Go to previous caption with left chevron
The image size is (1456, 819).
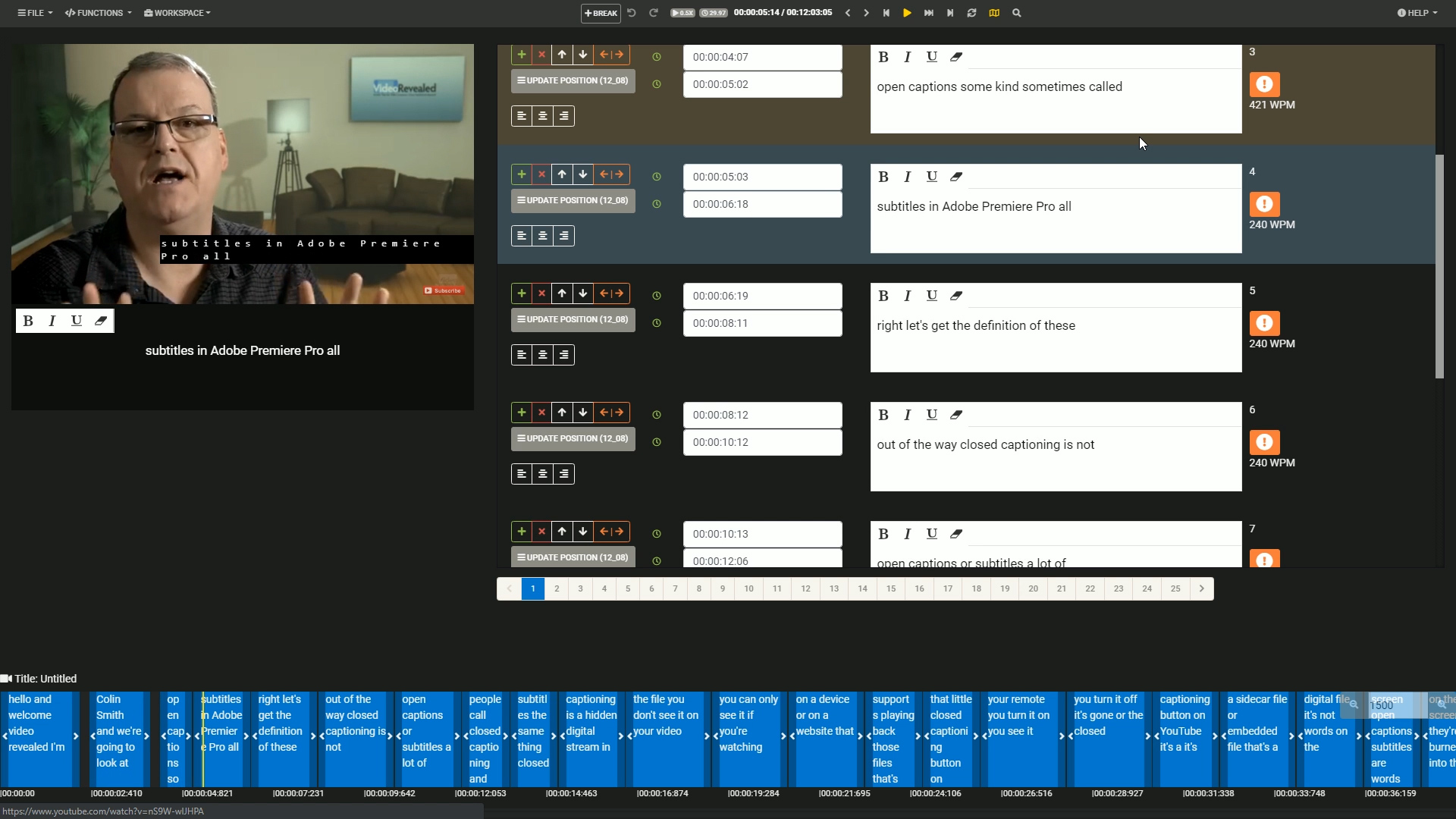[x=848, y=13]
